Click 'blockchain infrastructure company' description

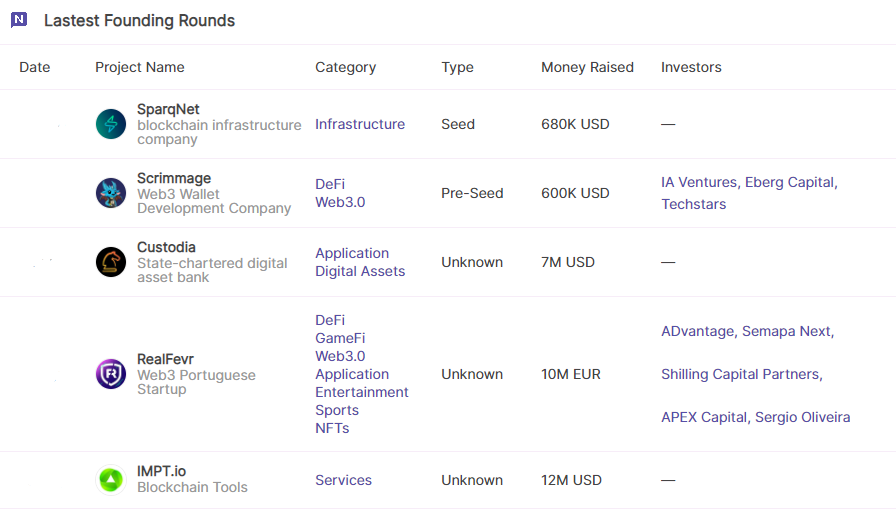pyautogui.click(x=219, y=132)
